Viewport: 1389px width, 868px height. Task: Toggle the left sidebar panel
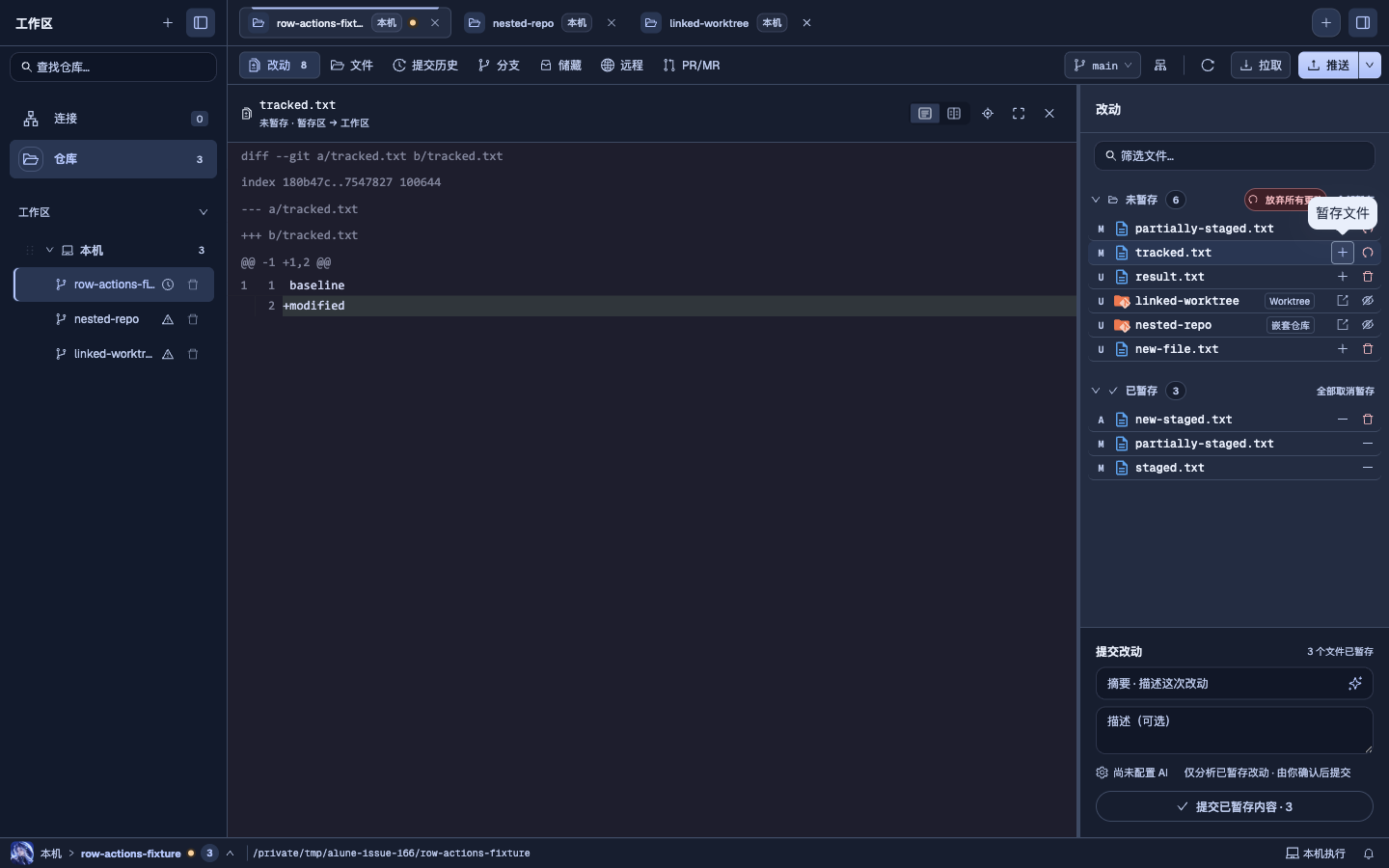[201, 22]
